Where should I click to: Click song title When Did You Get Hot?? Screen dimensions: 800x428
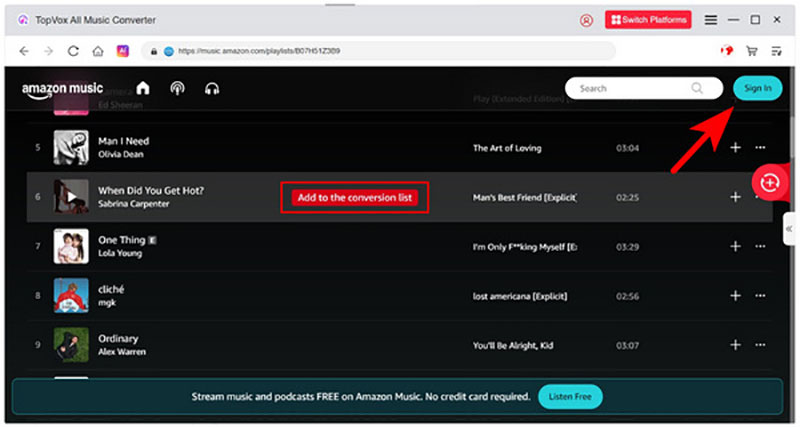click(151, 191)
